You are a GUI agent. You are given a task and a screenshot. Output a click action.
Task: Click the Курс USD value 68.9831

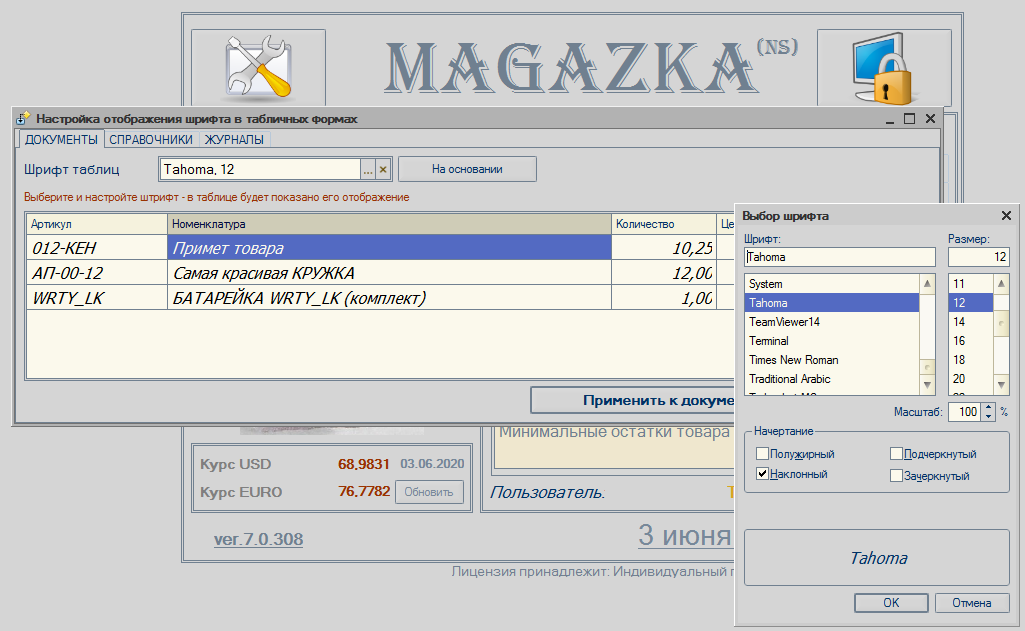[x=363, y=464]
